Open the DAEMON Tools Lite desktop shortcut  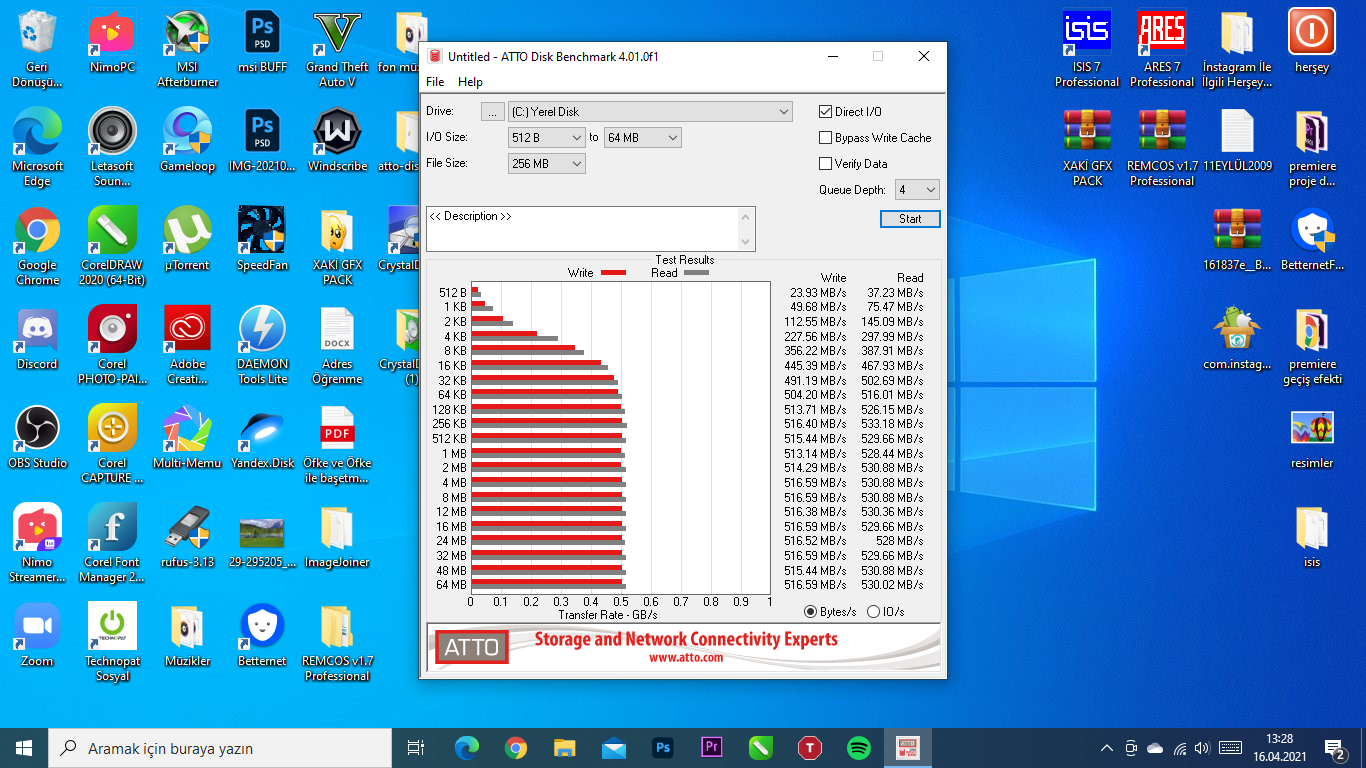tap(262, 344)
